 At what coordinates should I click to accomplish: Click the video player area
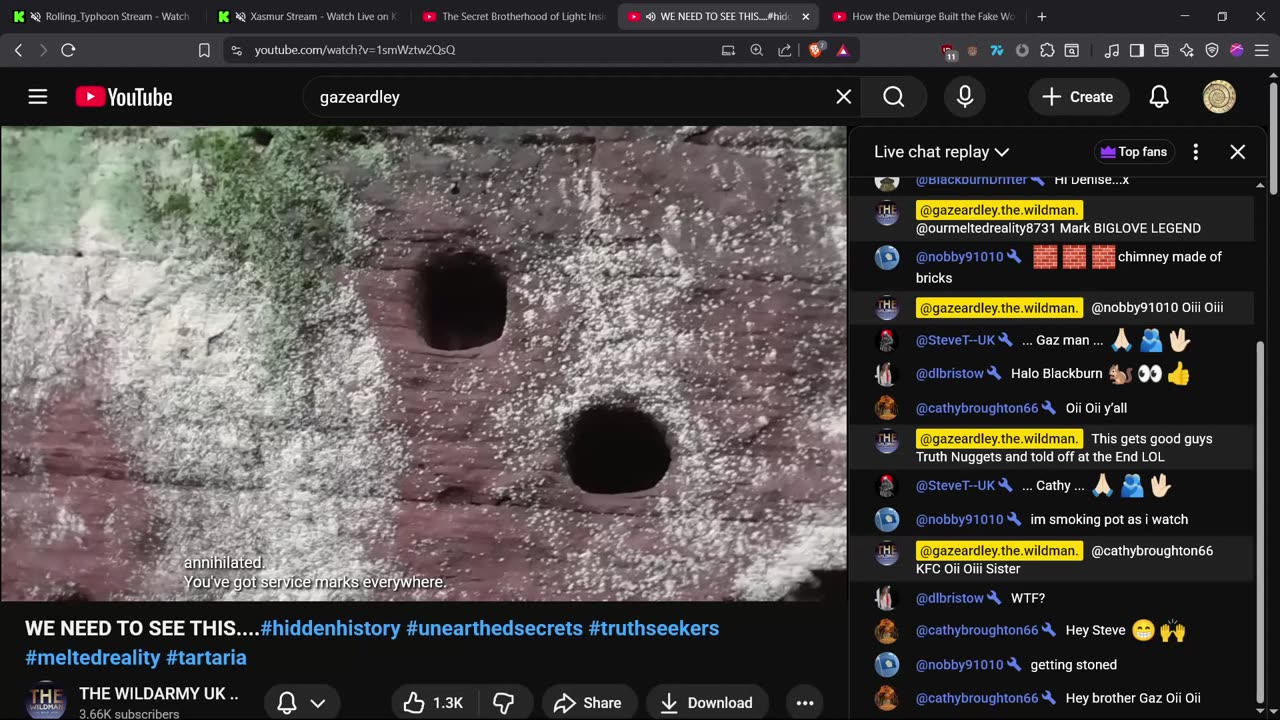(x=423, y=363)
